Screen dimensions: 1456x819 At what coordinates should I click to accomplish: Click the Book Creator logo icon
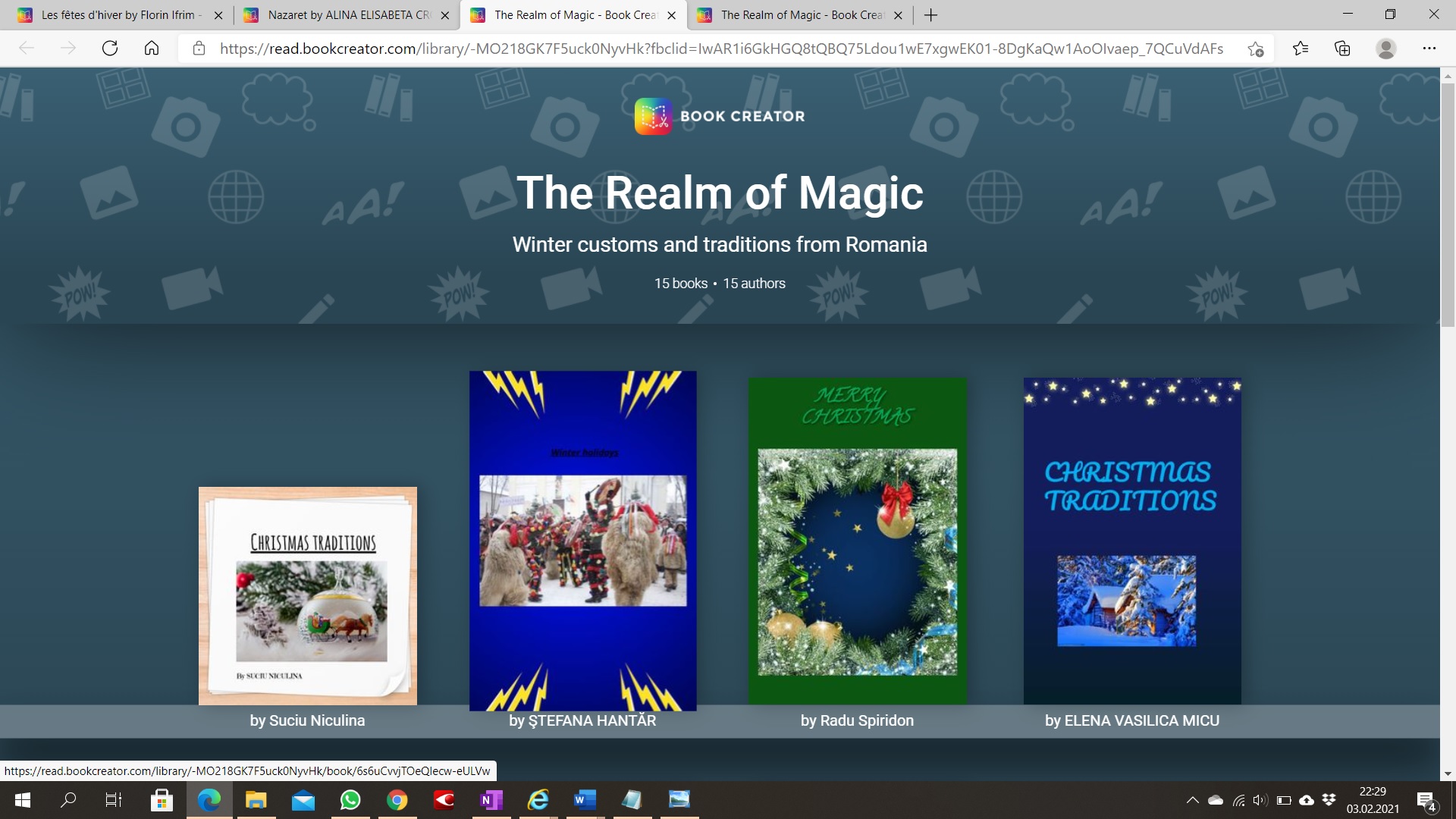[x=653, y=116]
